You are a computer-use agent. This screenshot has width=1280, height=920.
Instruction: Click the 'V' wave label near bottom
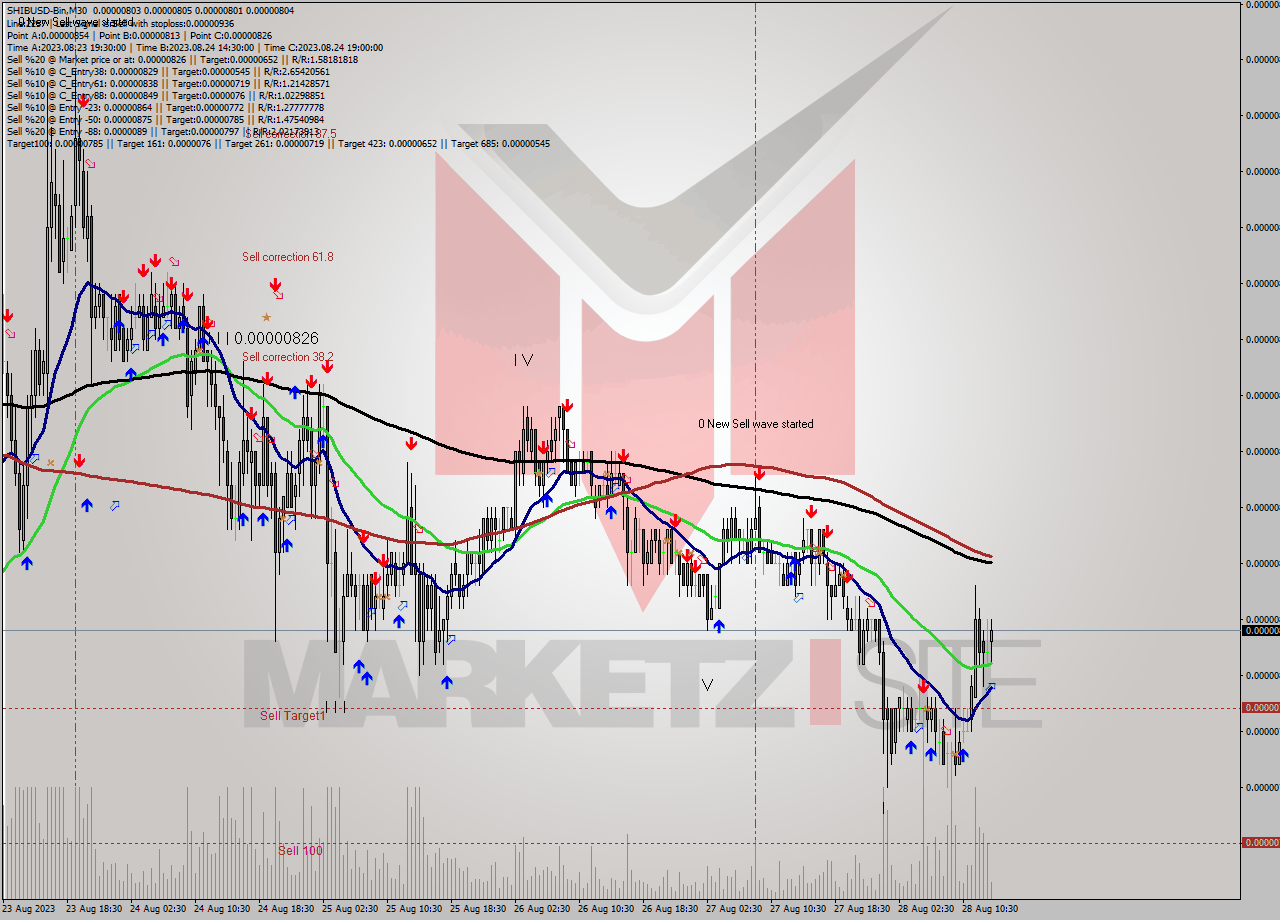click(x=707, y=685)
